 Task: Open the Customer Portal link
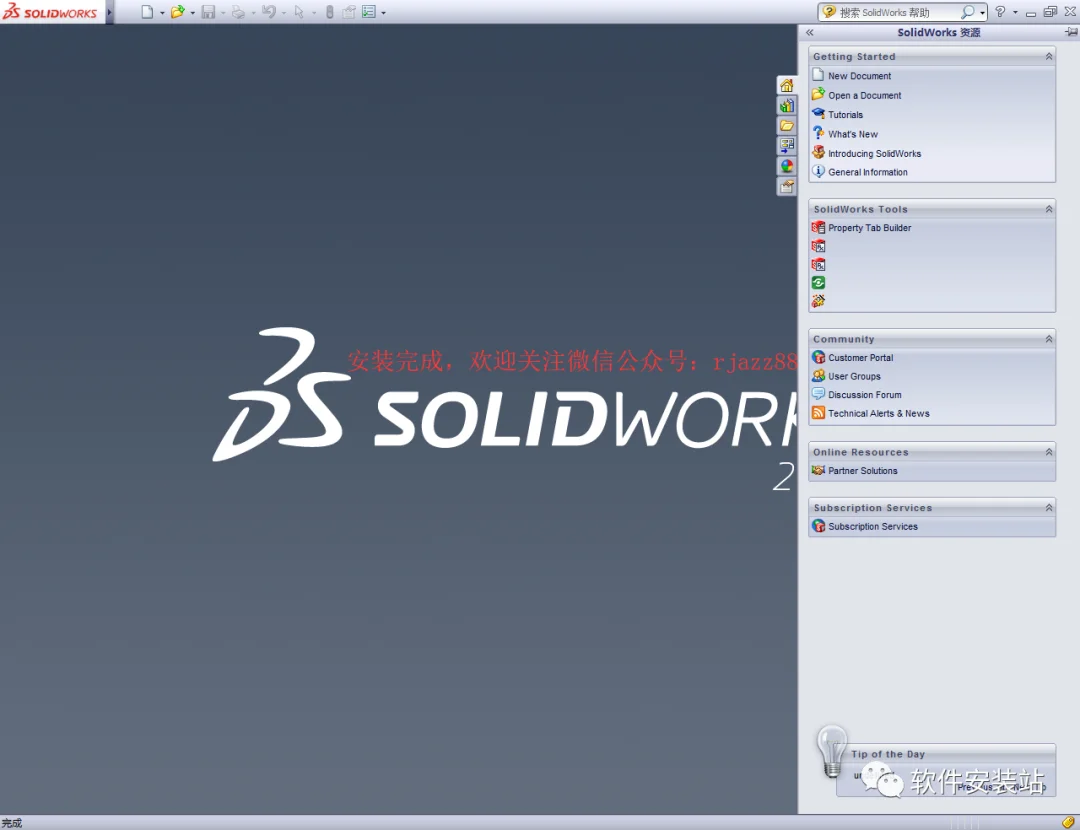860,357
